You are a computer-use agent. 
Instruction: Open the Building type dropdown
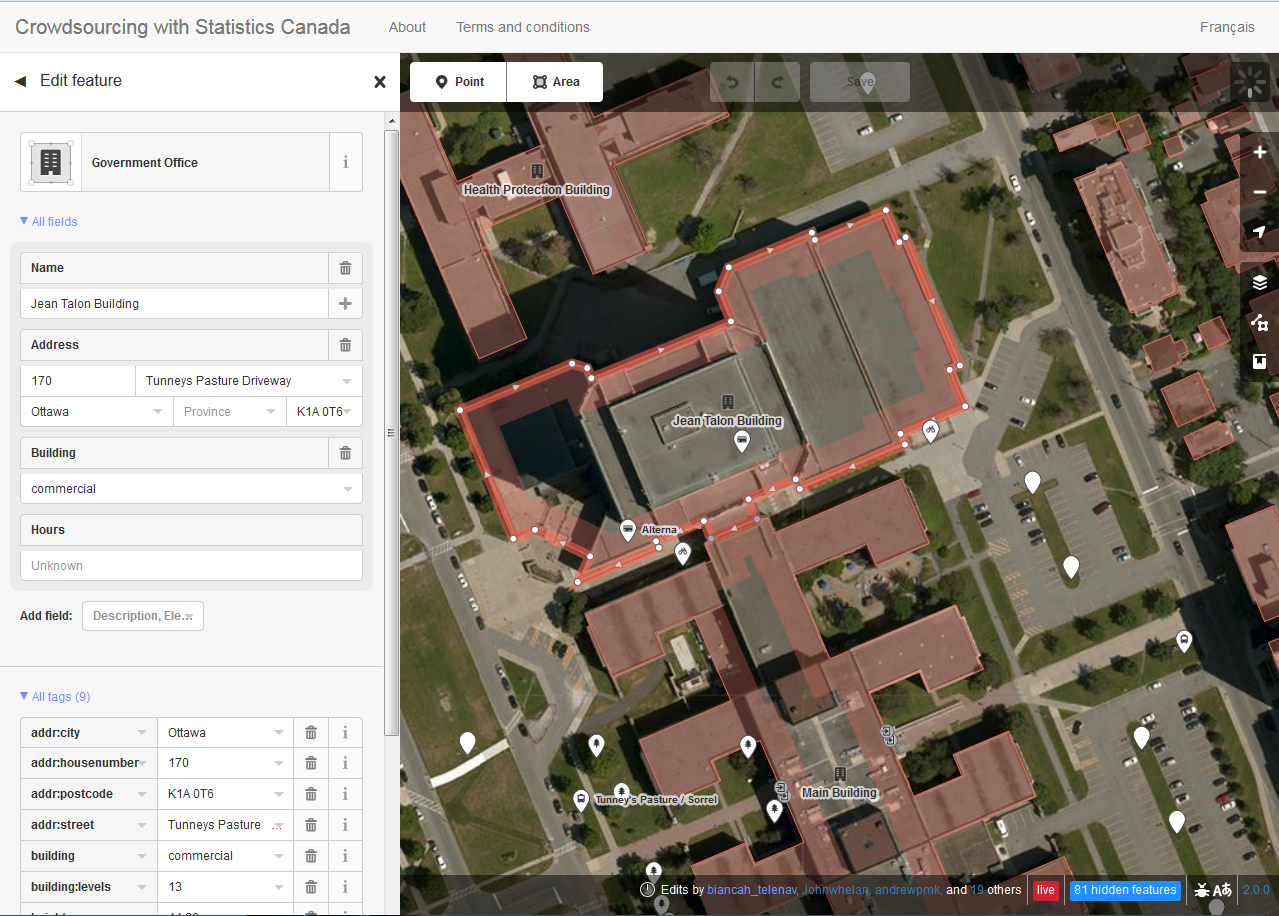click(x=347, y=489)
